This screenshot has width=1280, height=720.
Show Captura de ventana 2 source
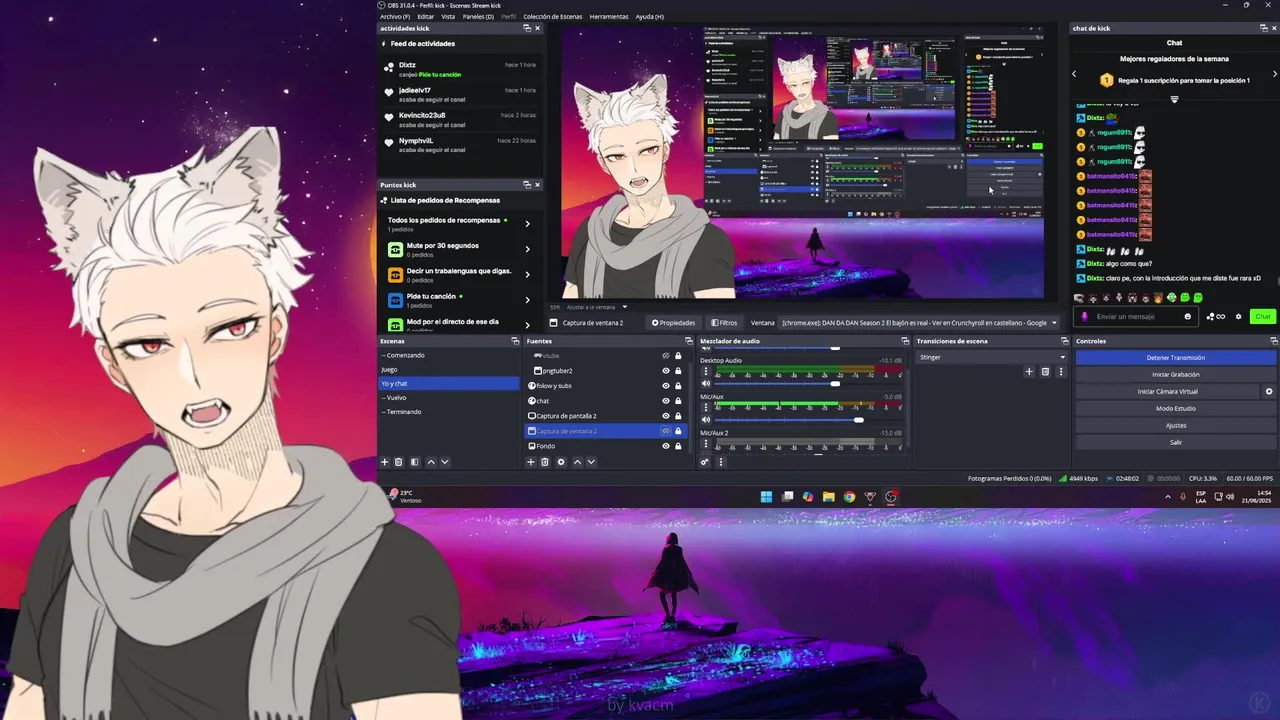(666, 431)
